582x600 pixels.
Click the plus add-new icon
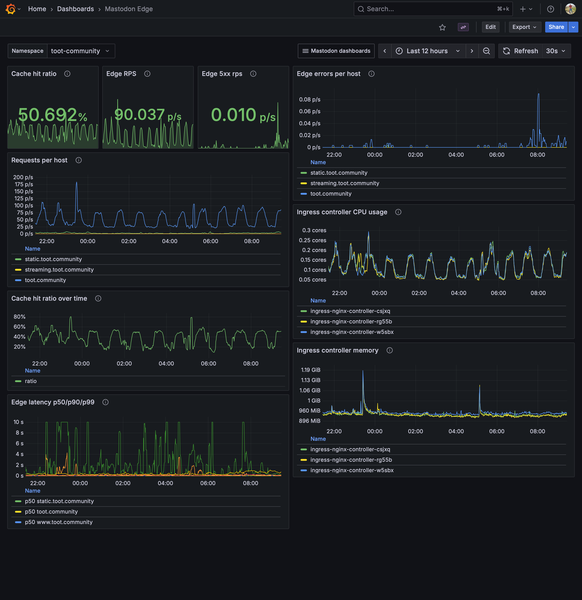(x=523, y=9)
